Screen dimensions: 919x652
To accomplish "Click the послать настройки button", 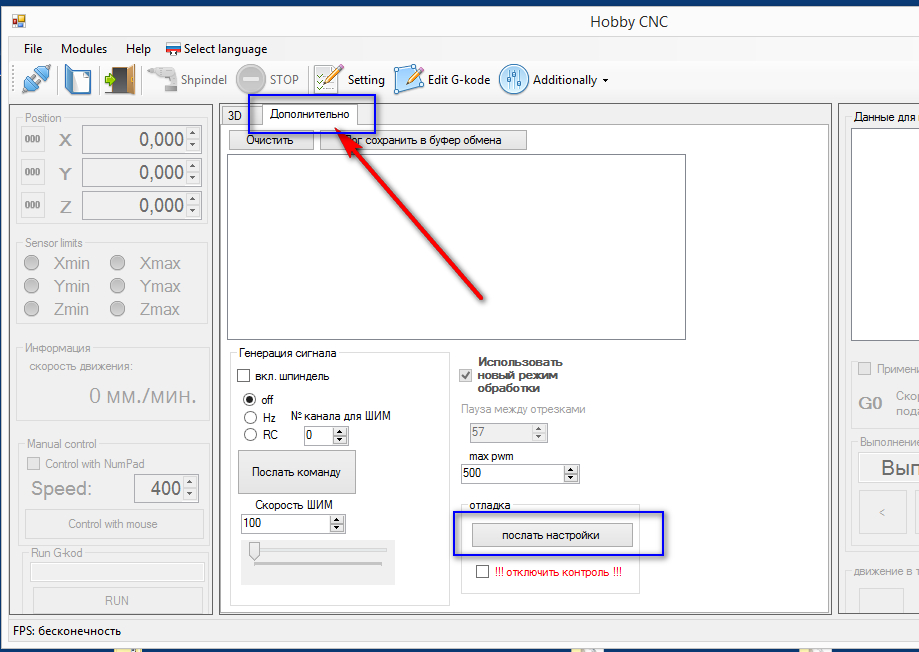I will click(x=552, y=535).
